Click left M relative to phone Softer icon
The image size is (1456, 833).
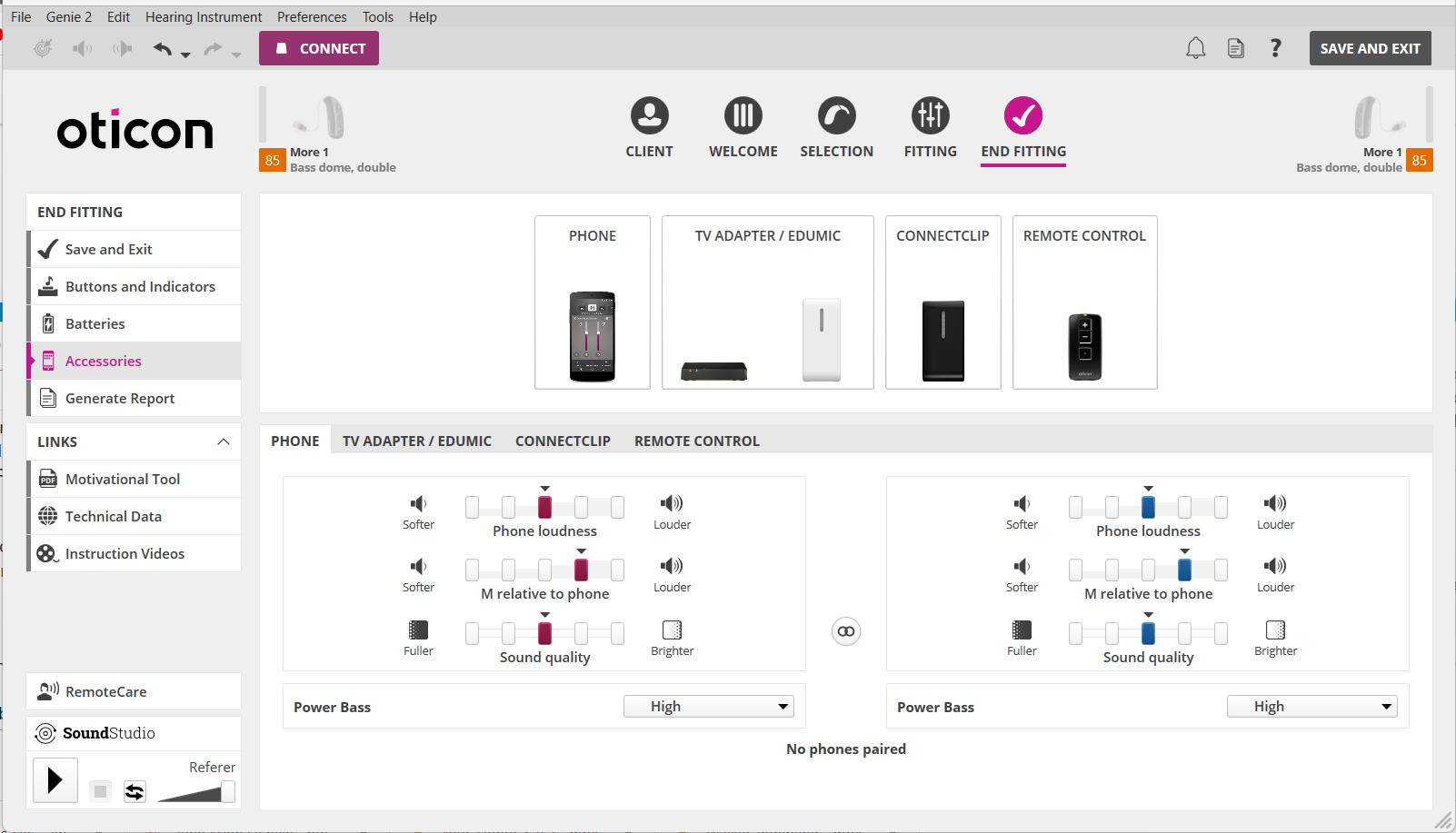(x=418, y=566)
